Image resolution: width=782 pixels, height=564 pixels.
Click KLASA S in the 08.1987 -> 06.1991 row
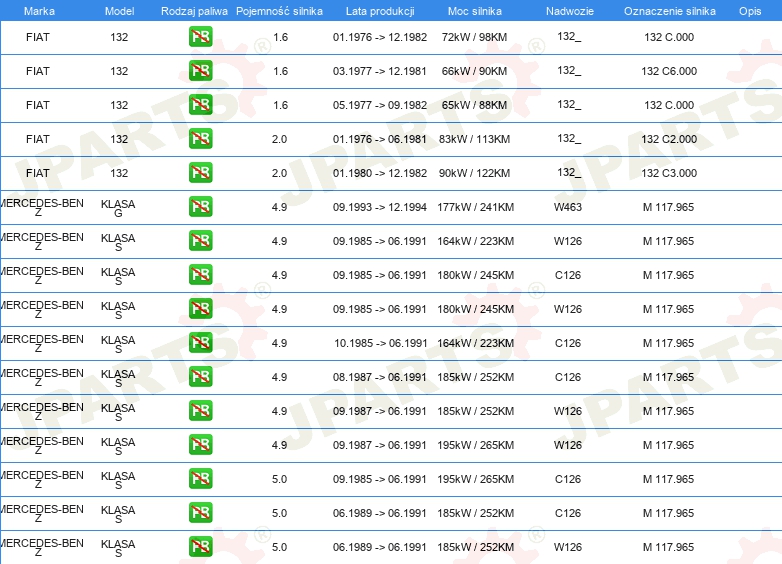point(118,378)
